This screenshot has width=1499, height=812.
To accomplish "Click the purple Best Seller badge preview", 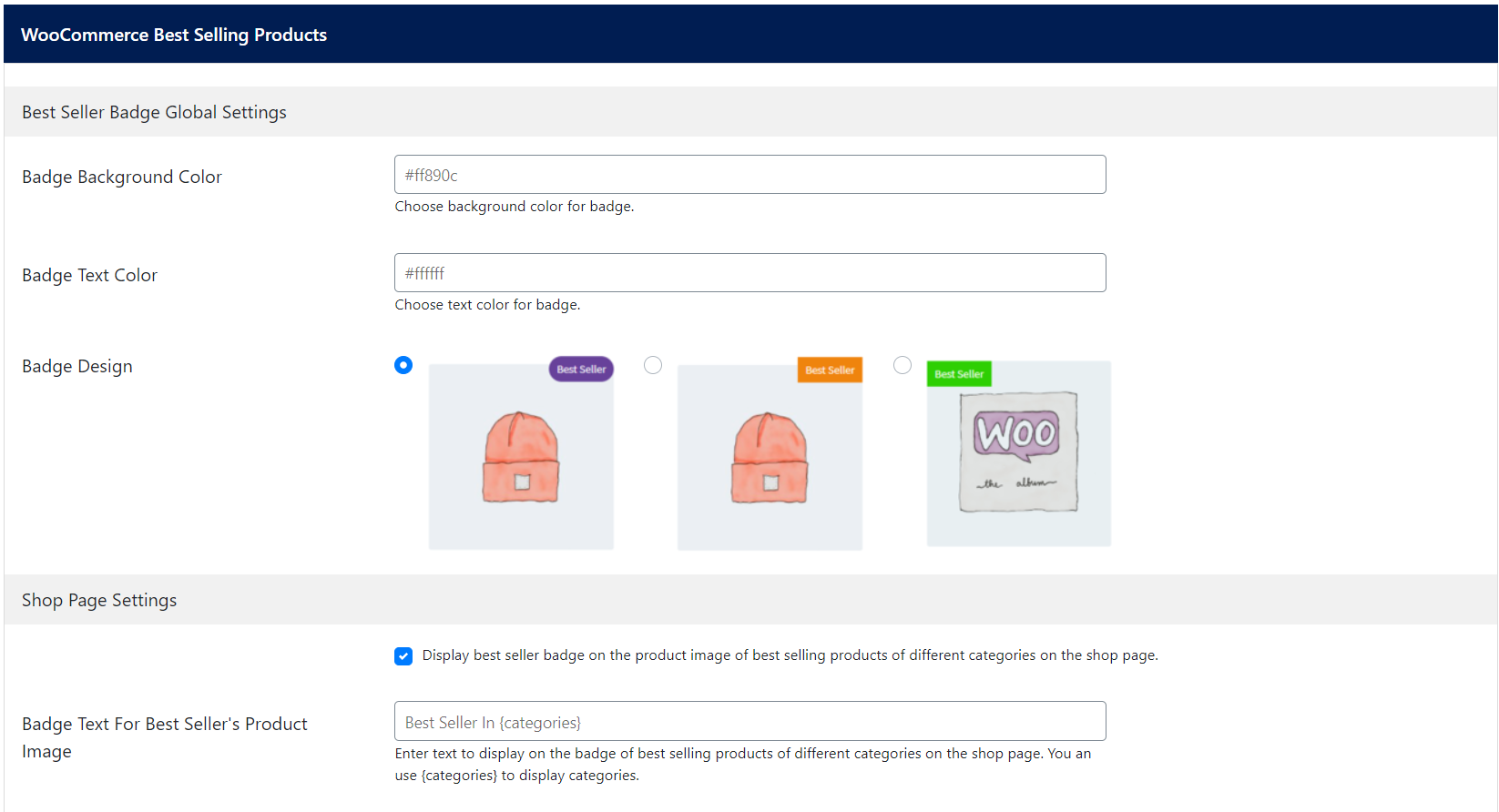I will tap(581, 369).
